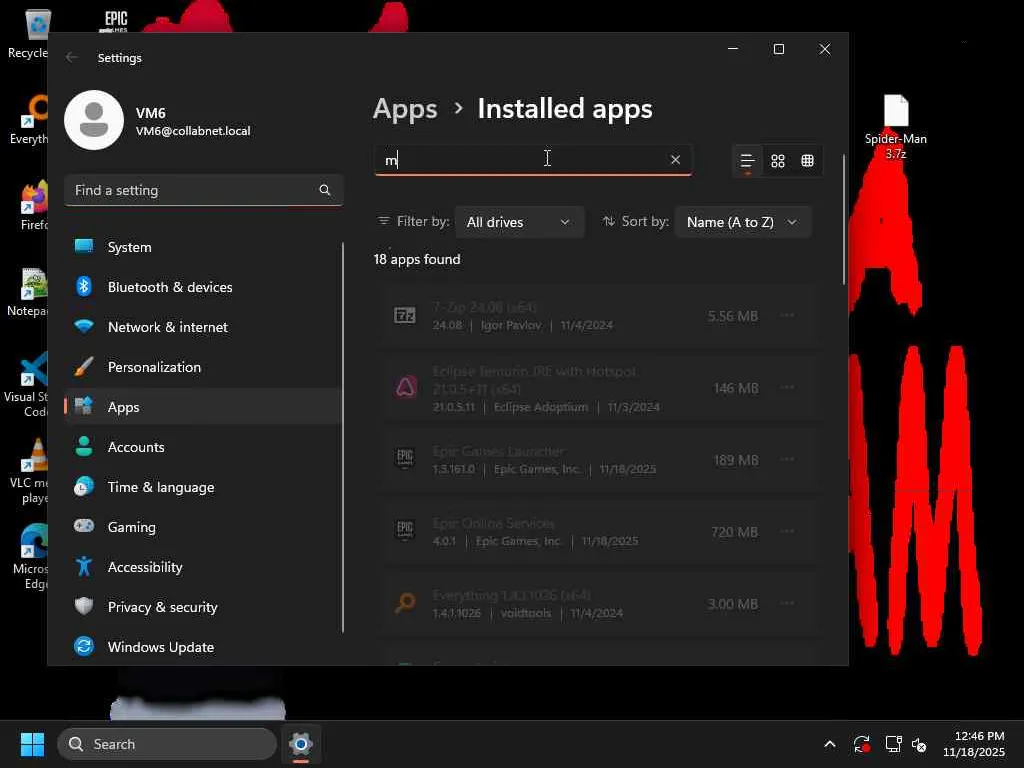This screenshot has height=768, width=1024.
Task: Select the Microsoft Edge desktop shortcut
Action: [x=30, y=557]
